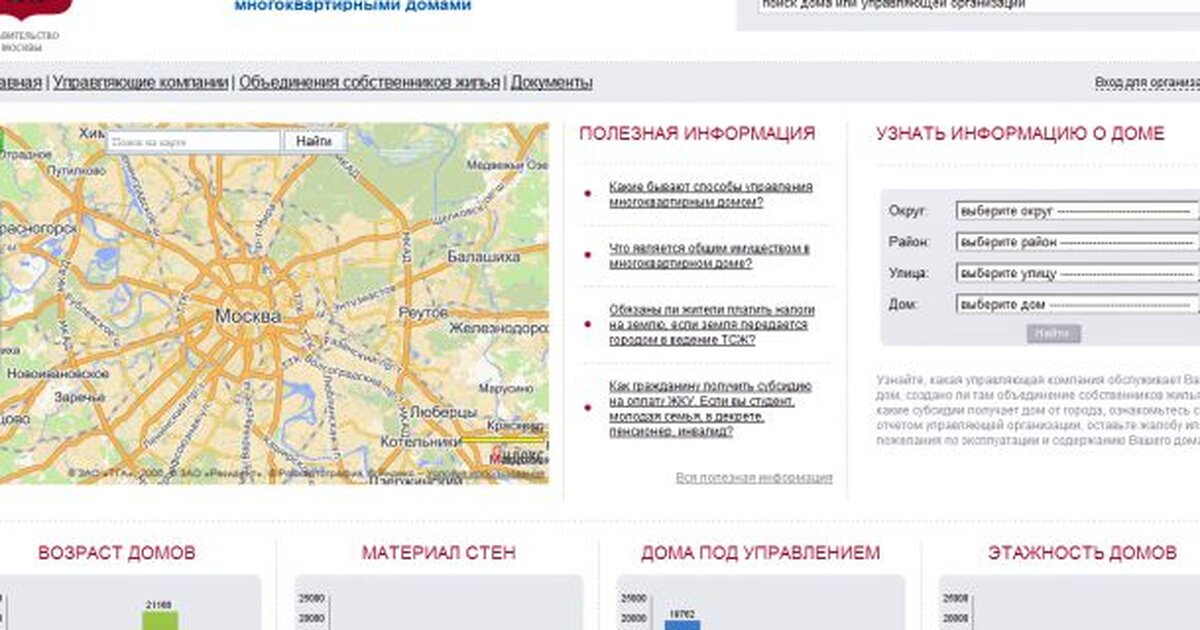
Task: Click the blue bar in Дома под управлением chart
Action: point(682,624)
